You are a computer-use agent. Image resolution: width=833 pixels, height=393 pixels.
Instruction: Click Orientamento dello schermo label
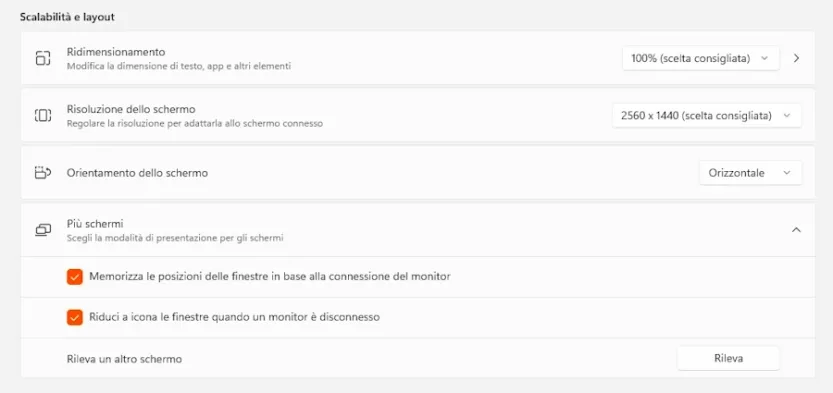pos(137,173)
